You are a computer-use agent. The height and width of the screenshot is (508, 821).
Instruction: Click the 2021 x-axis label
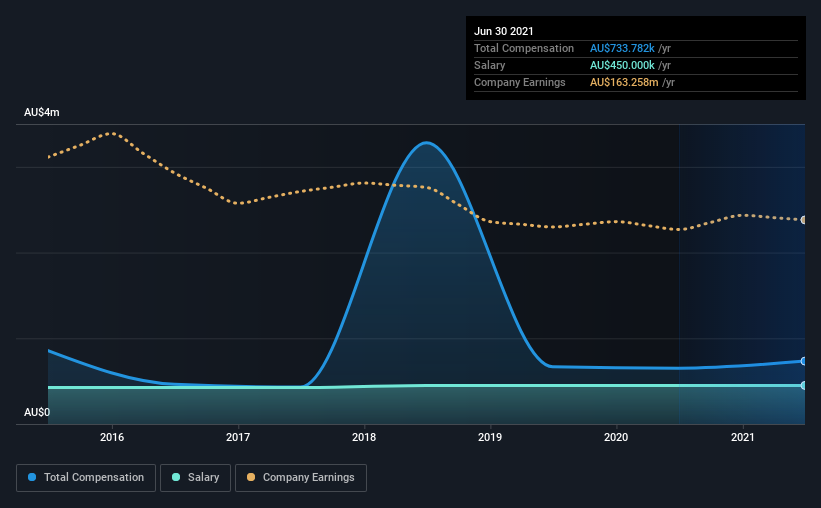point(742,437)
